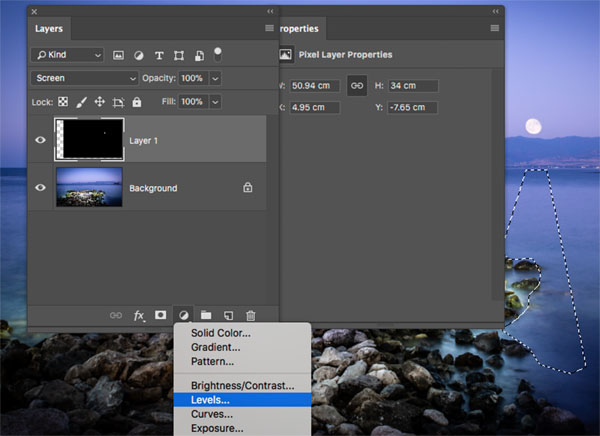This screenshot has height=436, width=600.
Task: Click the height H input field
Action: 412,87
